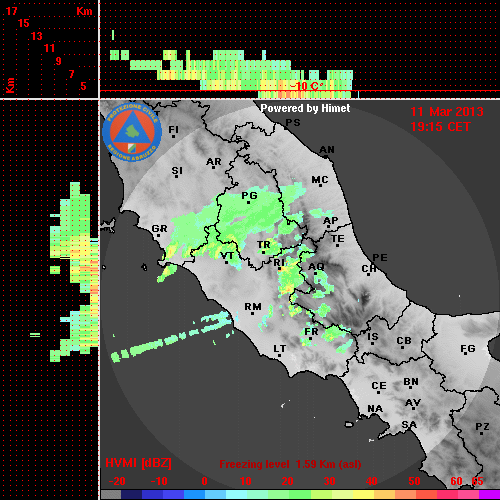The height and width of the screenshot is (500, 500).
Task: Click the 'HVMI [dBZ]' legend title
Action: pyautogui.click(x=138, y=463)
